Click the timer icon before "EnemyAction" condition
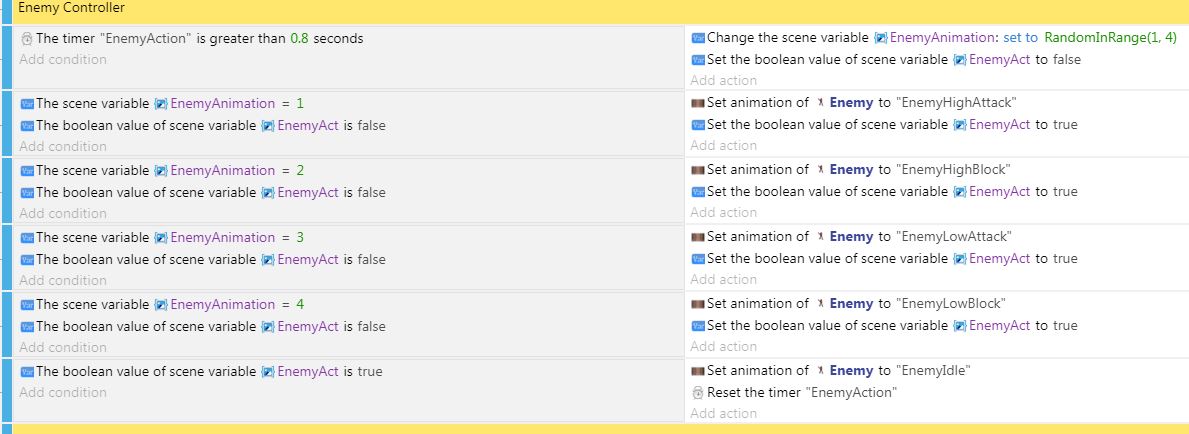Viewport: 1189px width, 434px height. (27, 39)
